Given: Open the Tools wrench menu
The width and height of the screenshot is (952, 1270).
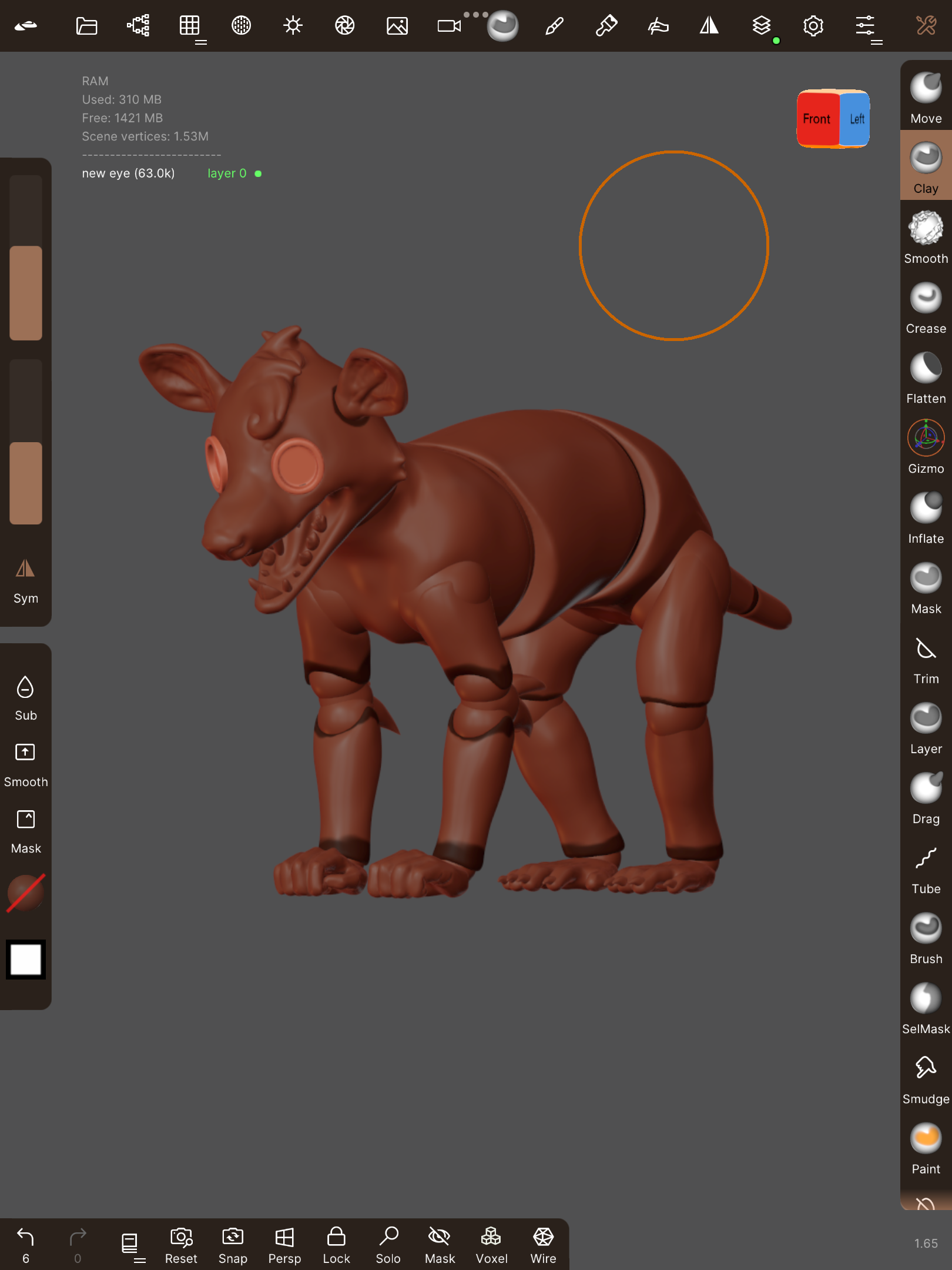Looking at the screenshot, I should pos(926,26).
